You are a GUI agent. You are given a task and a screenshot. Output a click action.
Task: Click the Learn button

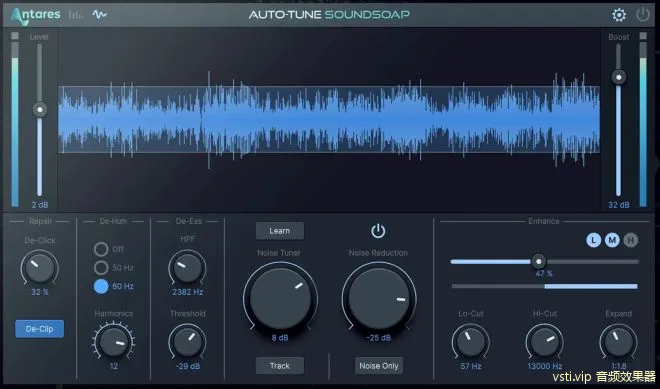coord(279,231)
